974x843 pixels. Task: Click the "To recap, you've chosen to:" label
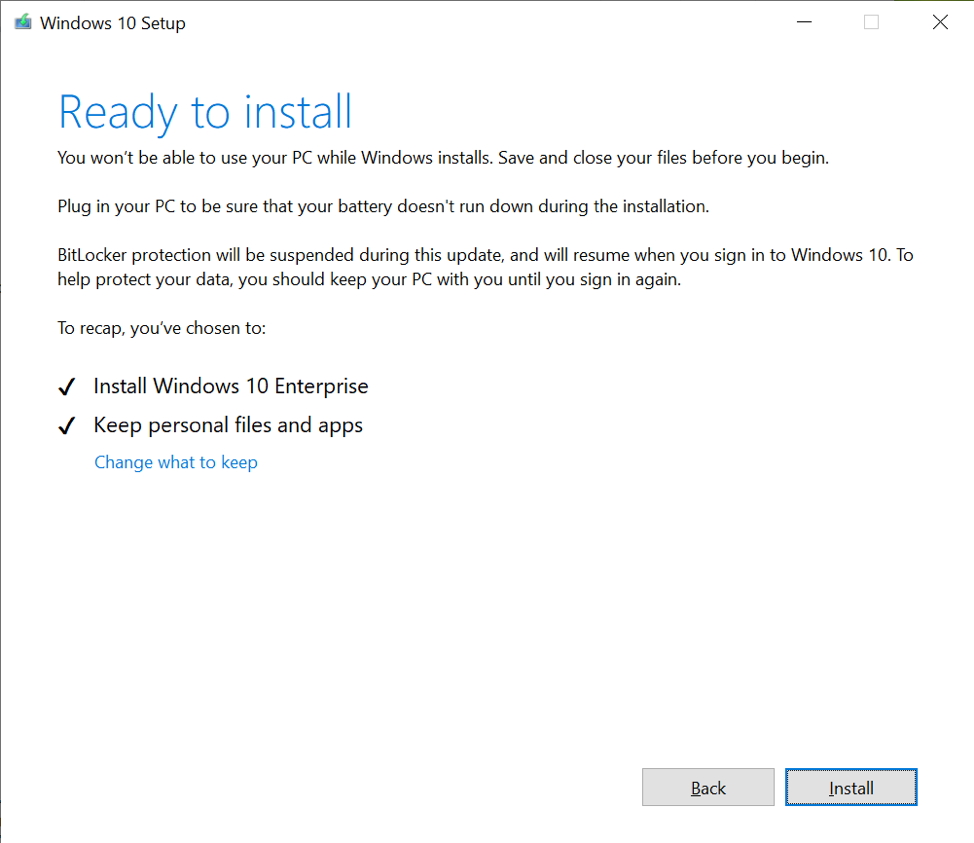(160, 327)
